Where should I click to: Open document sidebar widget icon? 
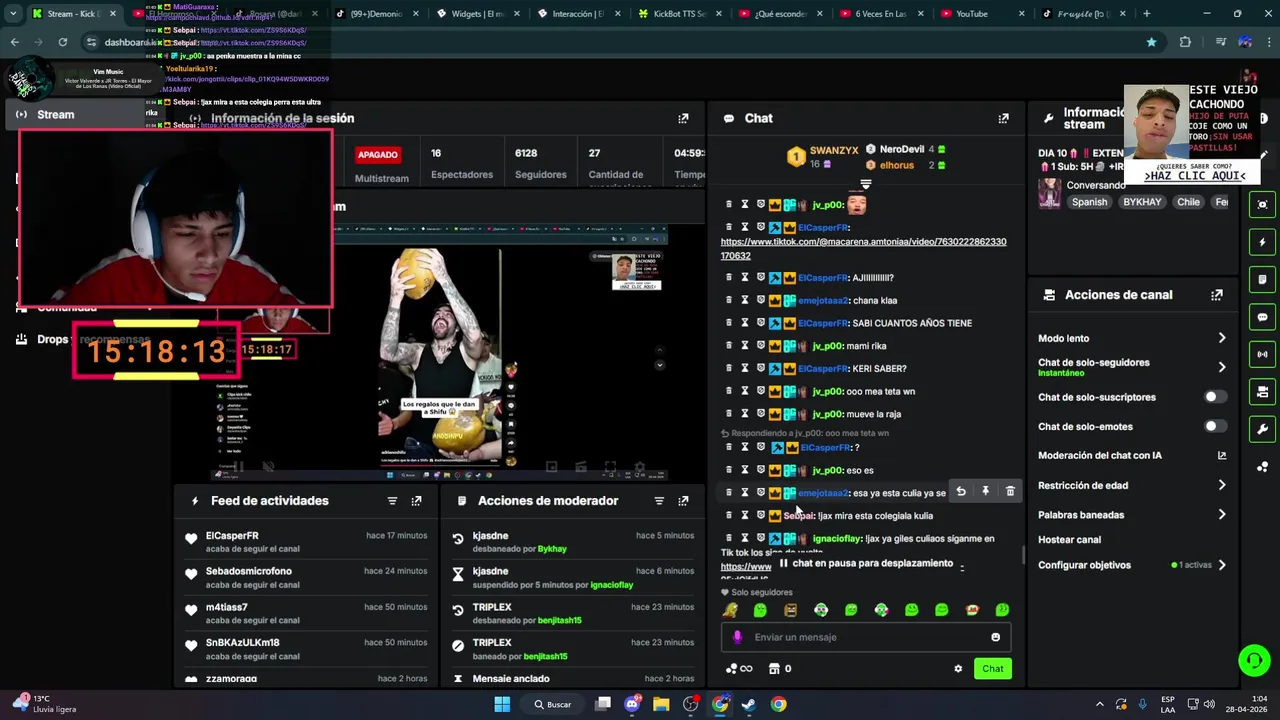(x=1262, y=279)
